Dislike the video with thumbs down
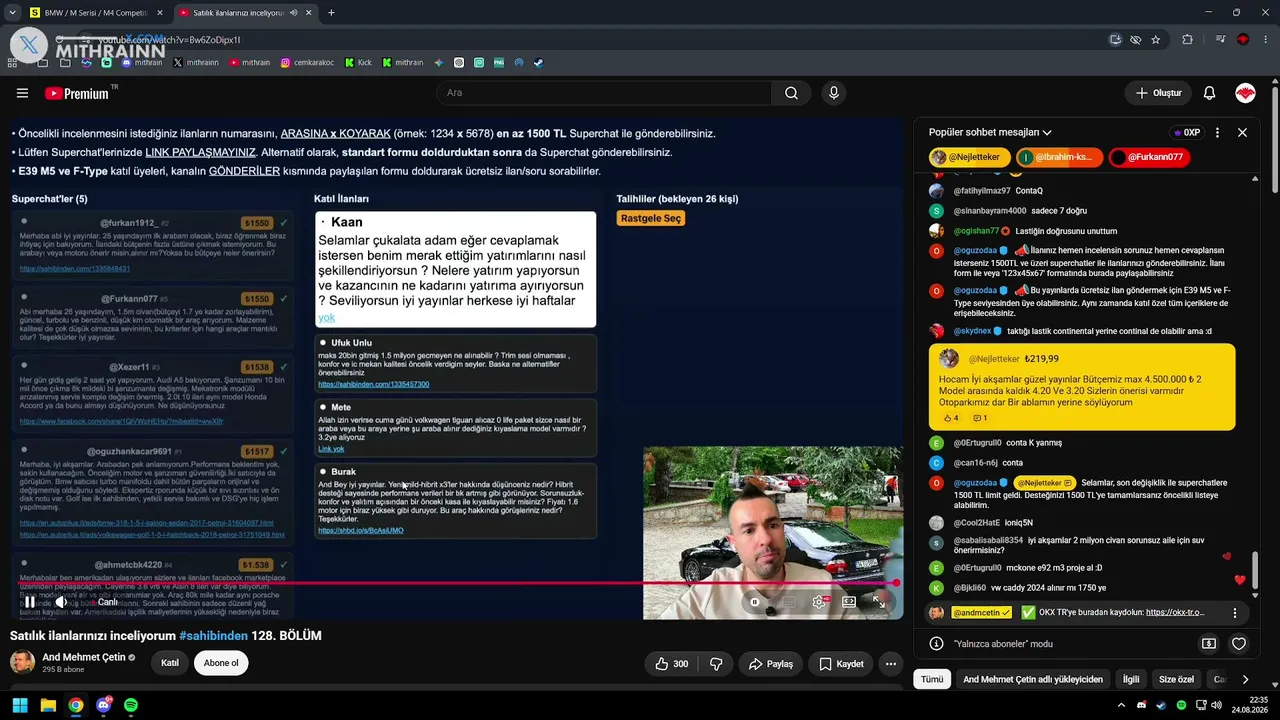 [x=716, y=663]
